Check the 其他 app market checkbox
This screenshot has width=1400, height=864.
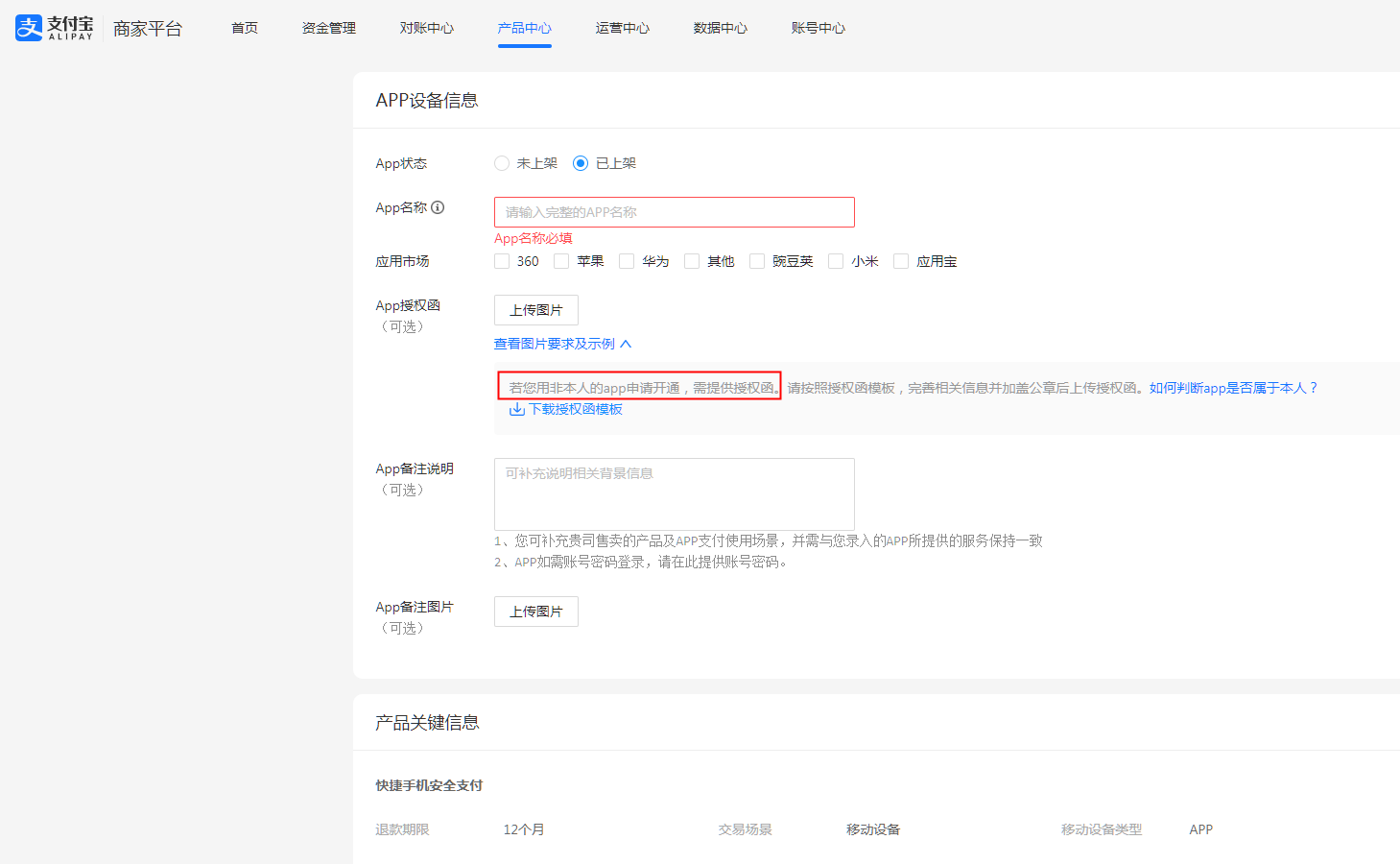(x=692, y=261)
